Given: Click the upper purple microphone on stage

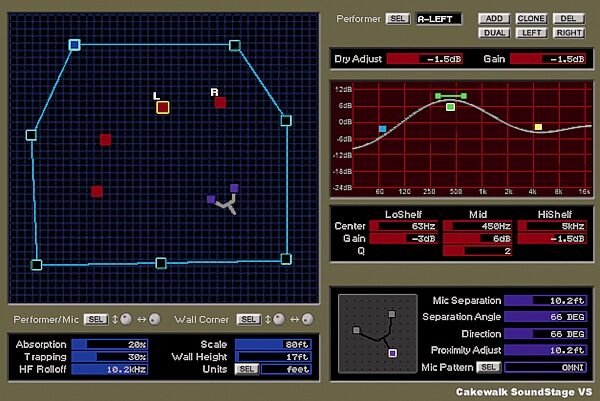Looking at the screenshot, I should tap(234, 188).
